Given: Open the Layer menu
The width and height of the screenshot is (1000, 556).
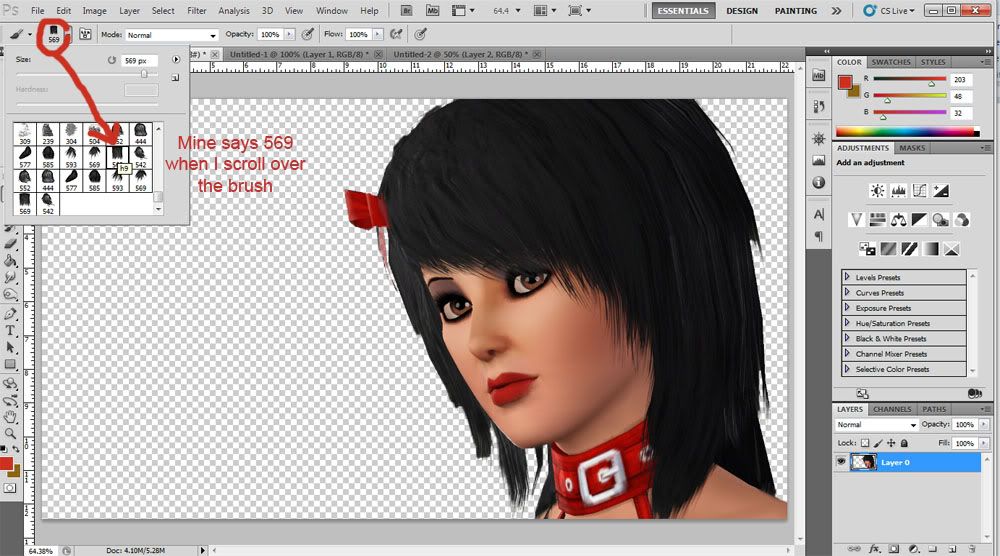Looking at the screenshot, I should pyautogui.click(x=129, y=11).
